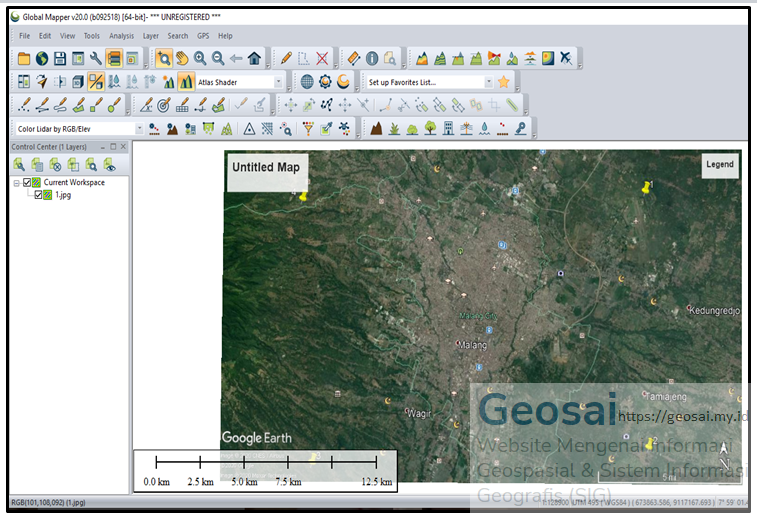Open the Layer menu
Image resolution: width=757 pixels, height=519 pixels.
pyautogui.click(x=151, y=36)
